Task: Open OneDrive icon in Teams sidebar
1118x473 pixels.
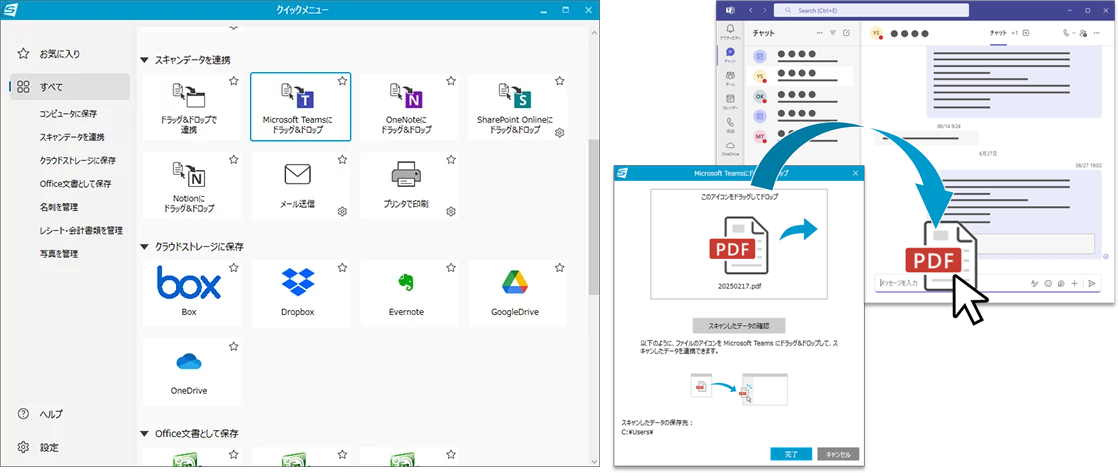Action: point(730,146)
